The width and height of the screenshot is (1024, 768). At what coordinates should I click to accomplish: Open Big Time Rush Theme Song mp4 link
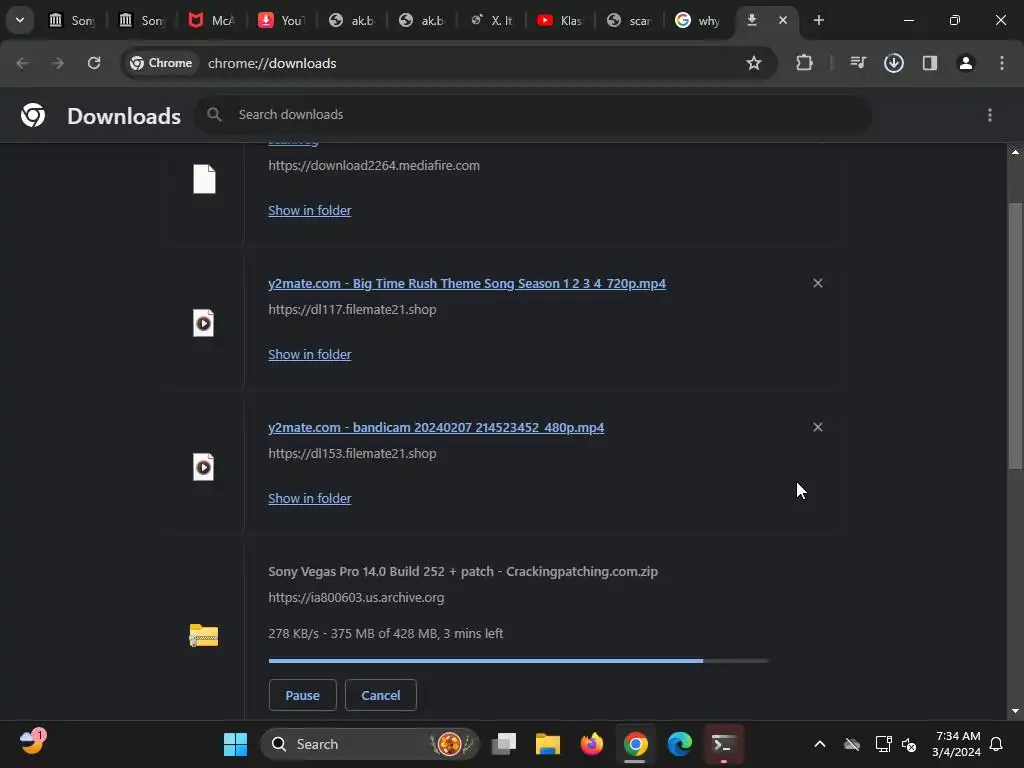[467, 283]
